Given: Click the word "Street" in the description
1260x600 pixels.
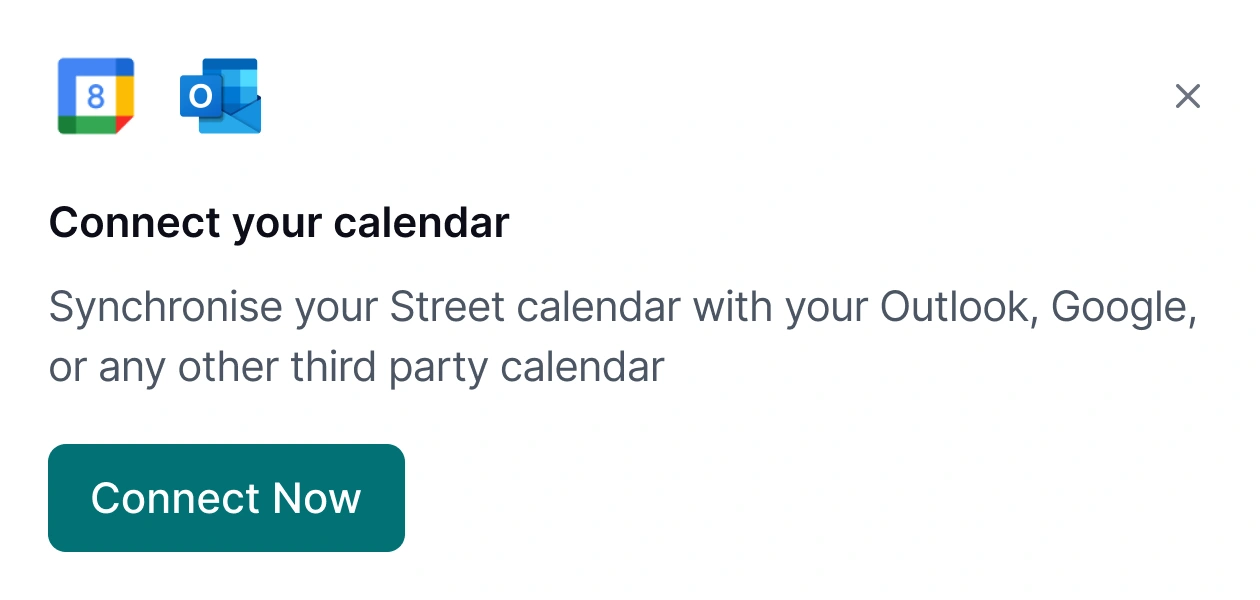Looking at the screenshot, I should click(447, 307).
